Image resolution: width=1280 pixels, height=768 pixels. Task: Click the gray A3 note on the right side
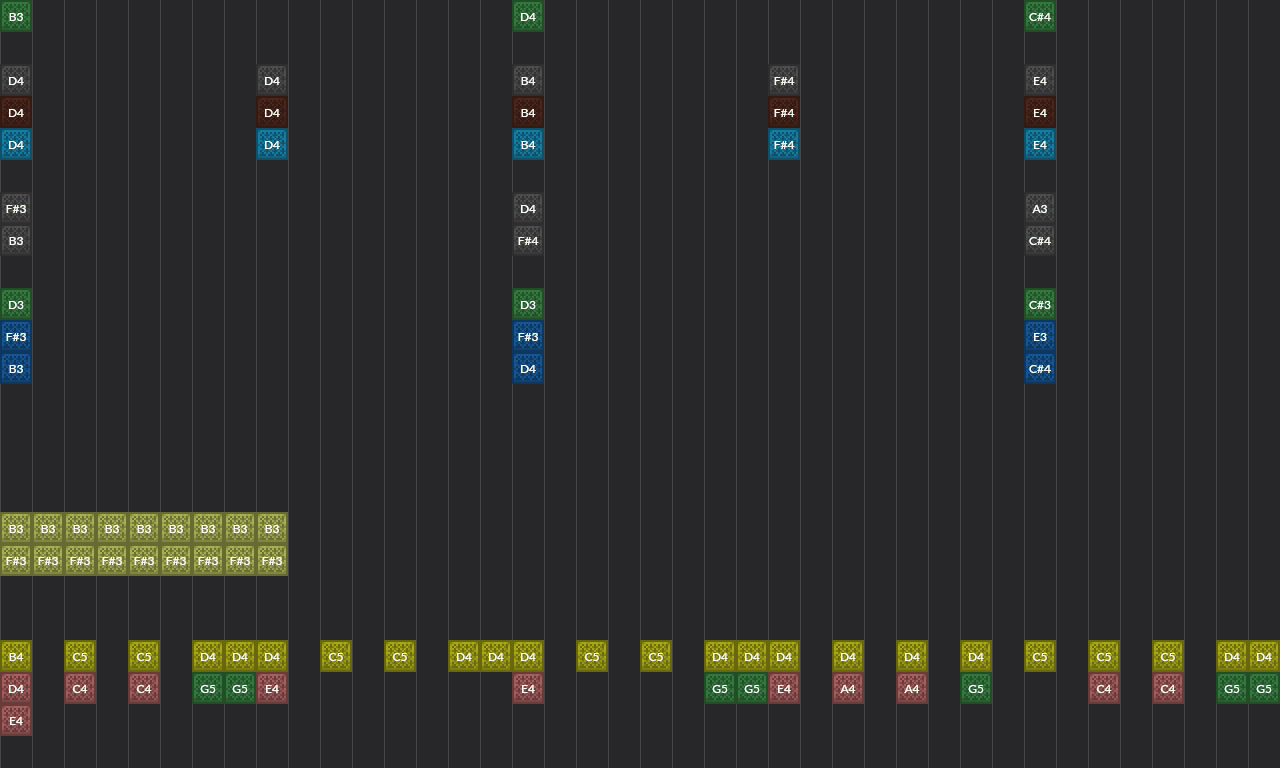pyautogui.click(x=1040, y=208)
